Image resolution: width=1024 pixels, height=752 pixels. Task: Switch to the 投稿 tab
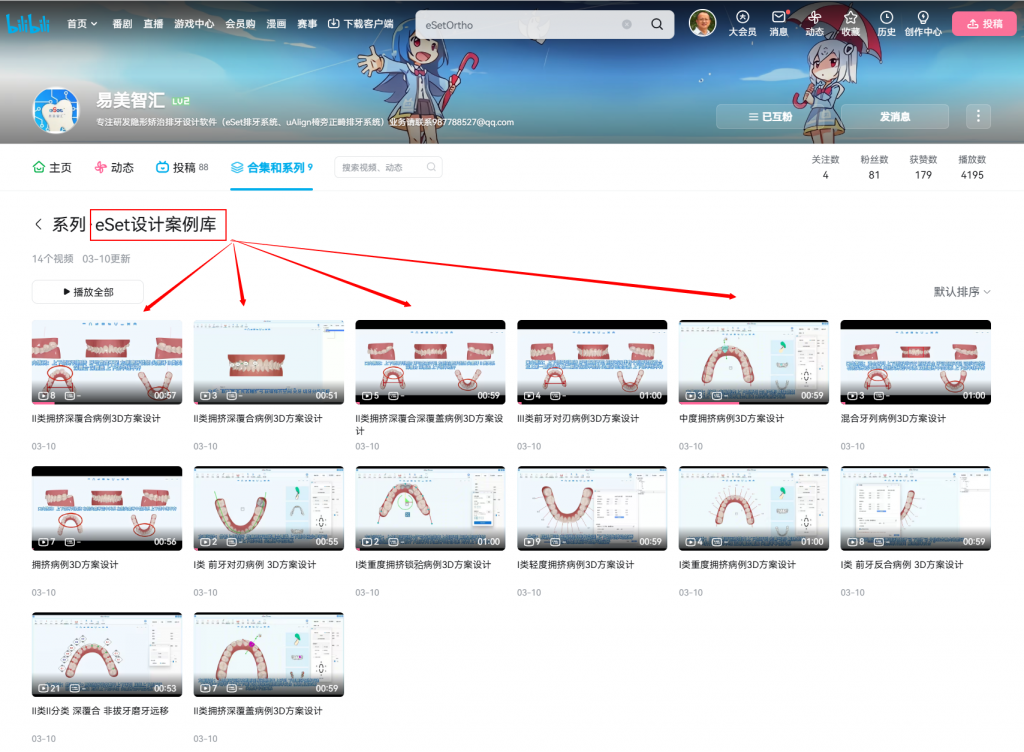(181, 168)
